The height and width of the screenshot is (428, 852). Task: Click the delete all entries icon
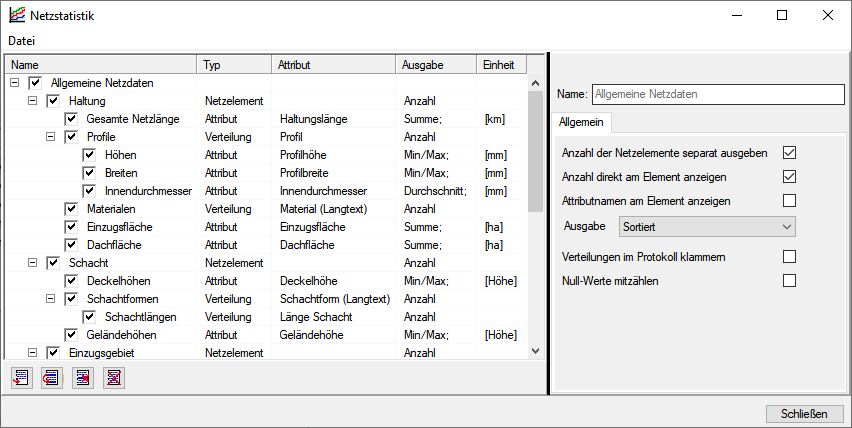[115, 377]
